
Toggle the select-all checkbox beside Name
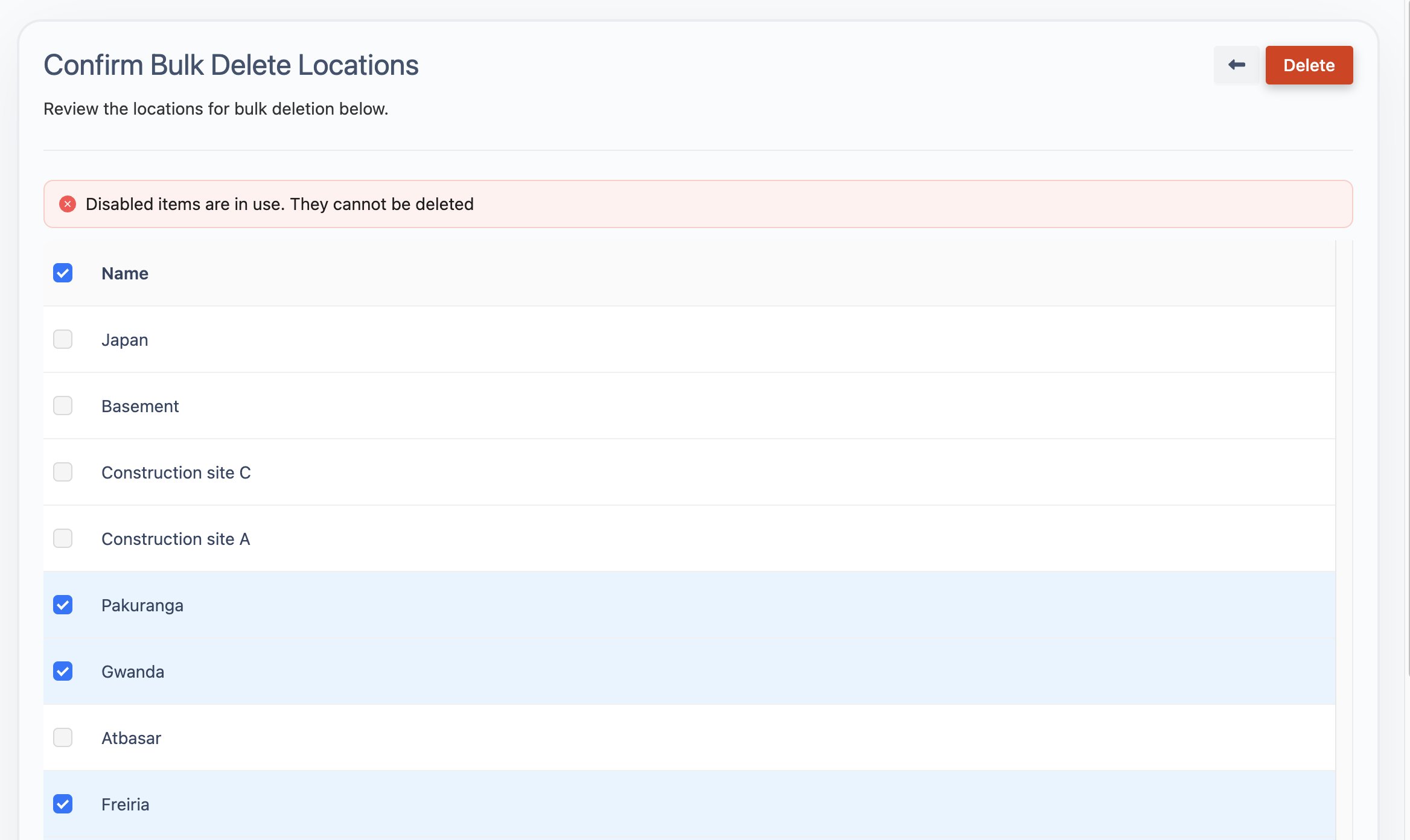[x=63, y=273]
